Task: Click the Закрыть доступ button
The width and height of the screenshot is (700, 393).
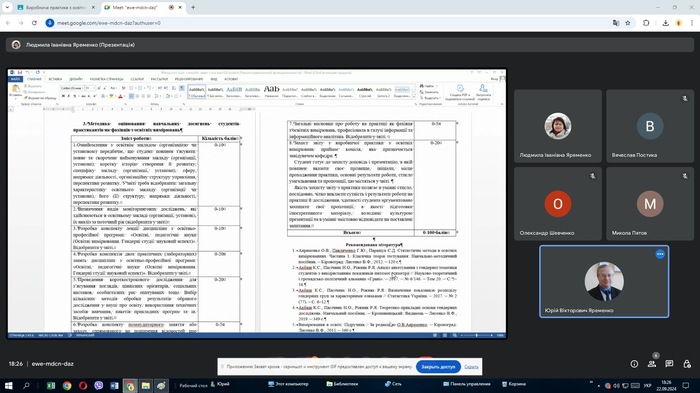Action: click(438, 367)
